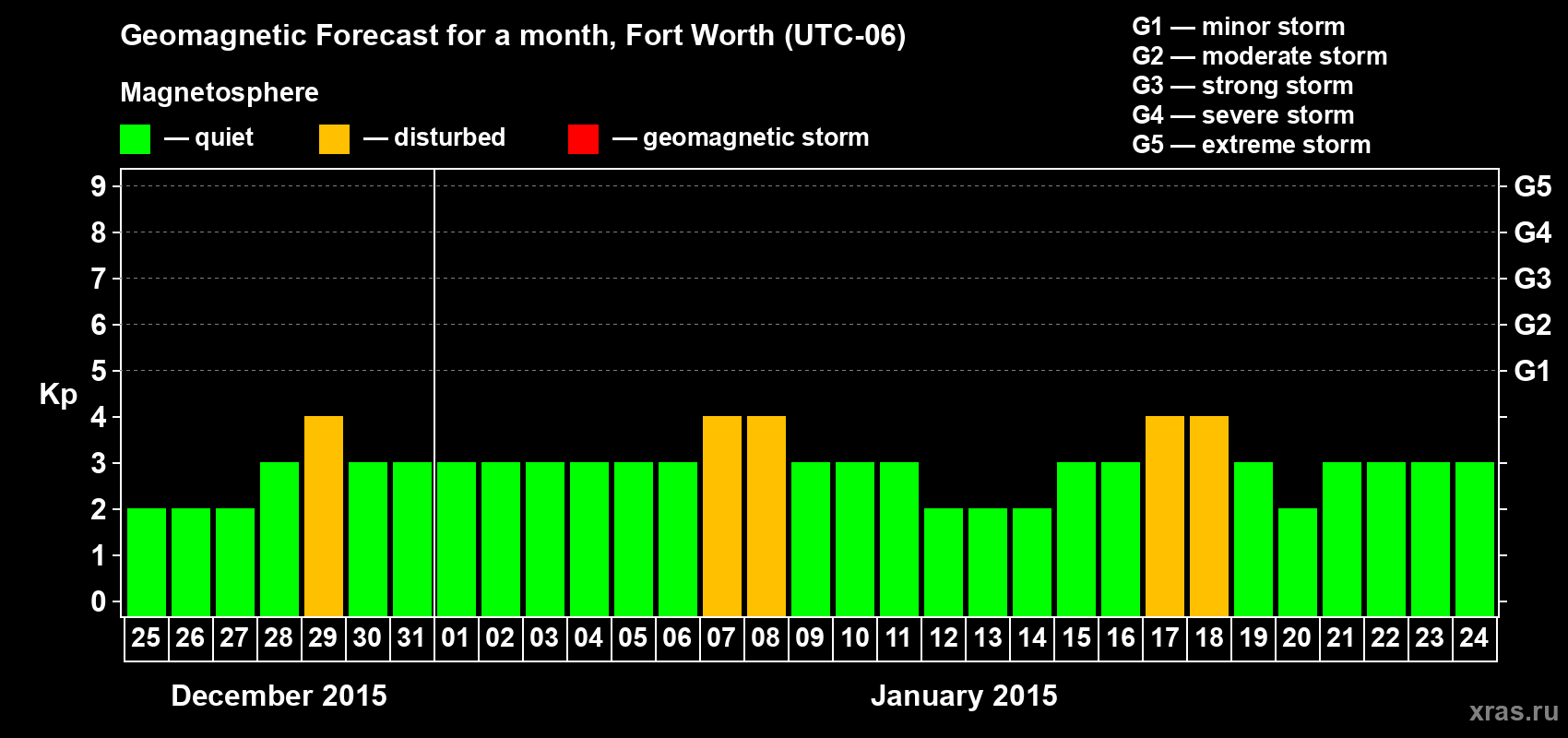Click the Kp value '9' on the axis
The image size is (1568, 738).
(x=99, y=186)
